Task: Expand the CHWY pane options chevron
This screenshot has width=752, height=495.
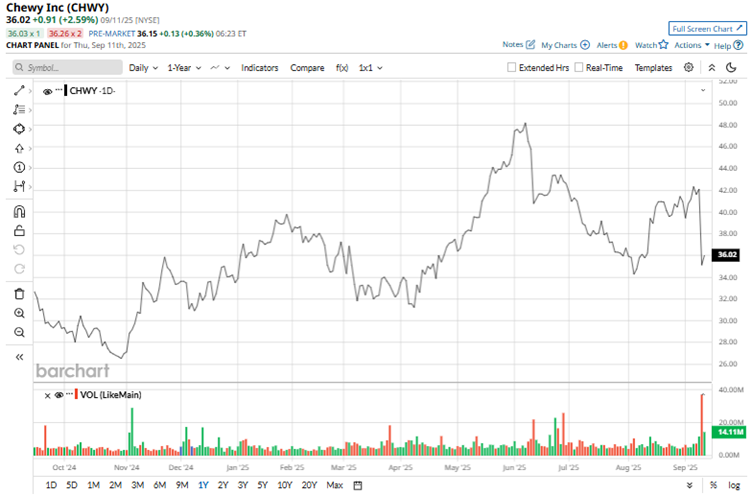Action: pyautogui.click(x=703, y=90)
